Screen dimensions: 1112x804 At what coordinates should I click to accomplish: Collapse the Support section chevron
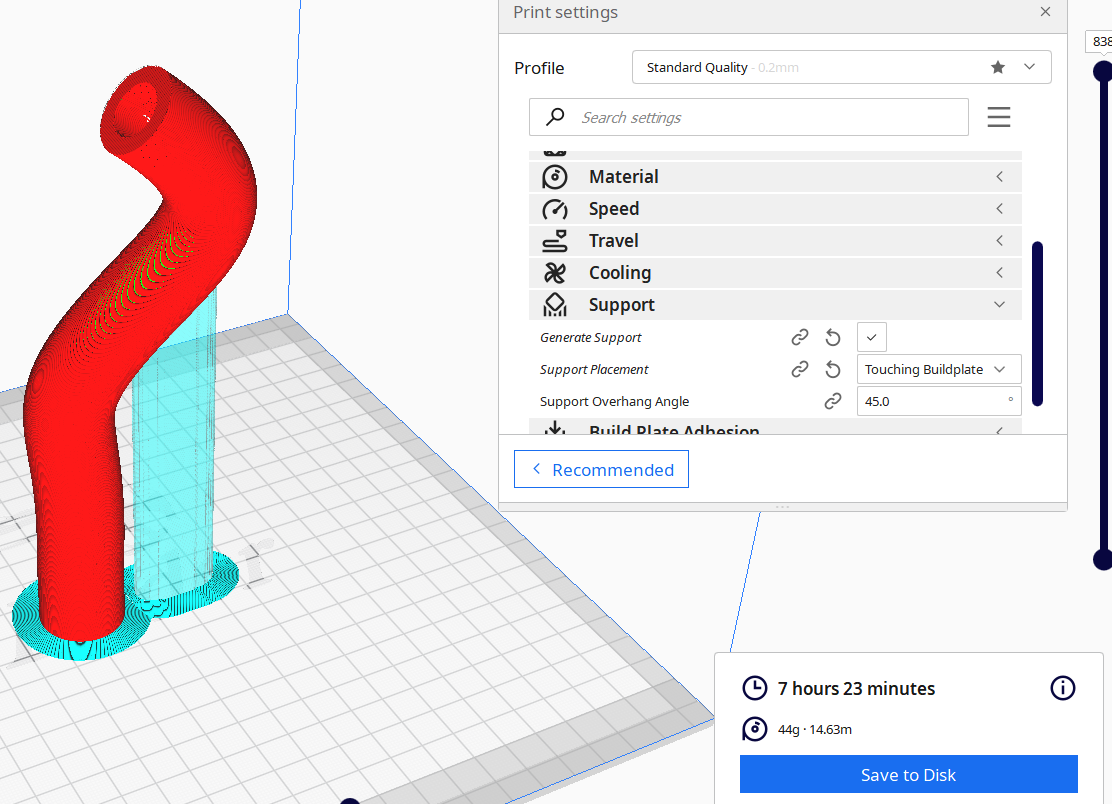point(999,304)
